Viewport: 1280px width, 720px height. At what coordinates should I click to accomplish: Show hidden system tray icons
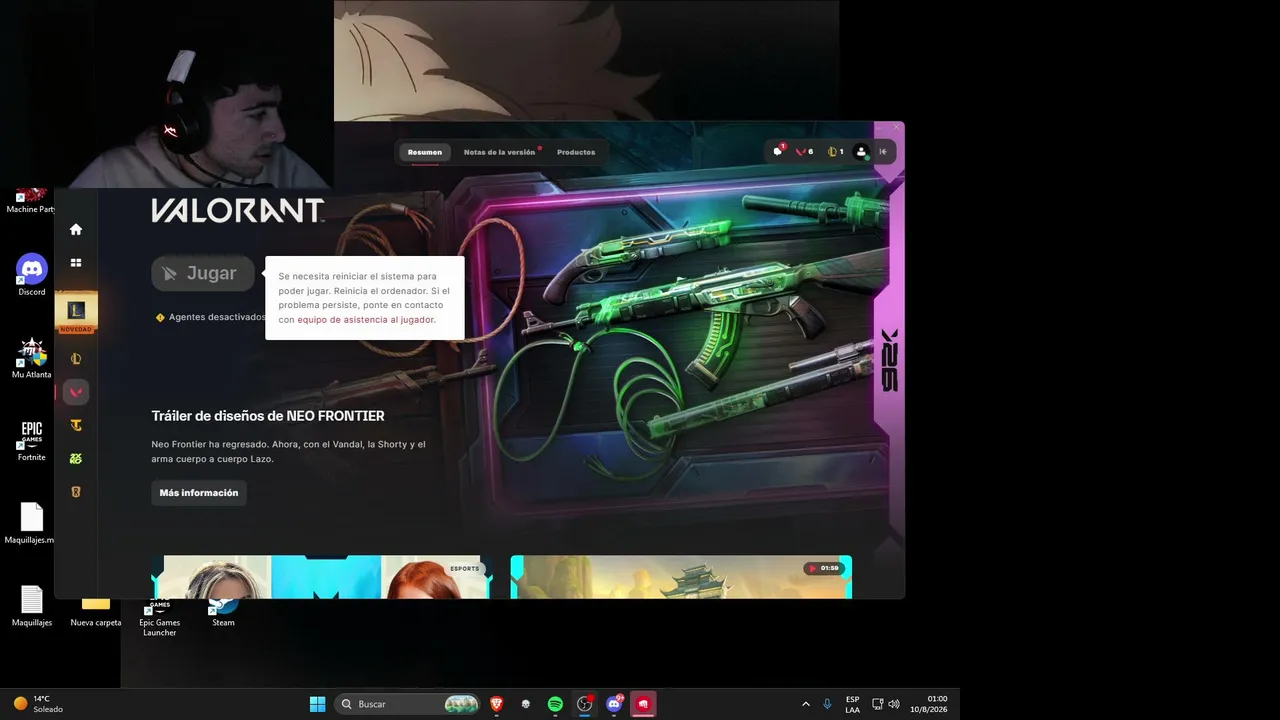pyautogui.click(x=806, y=704)
